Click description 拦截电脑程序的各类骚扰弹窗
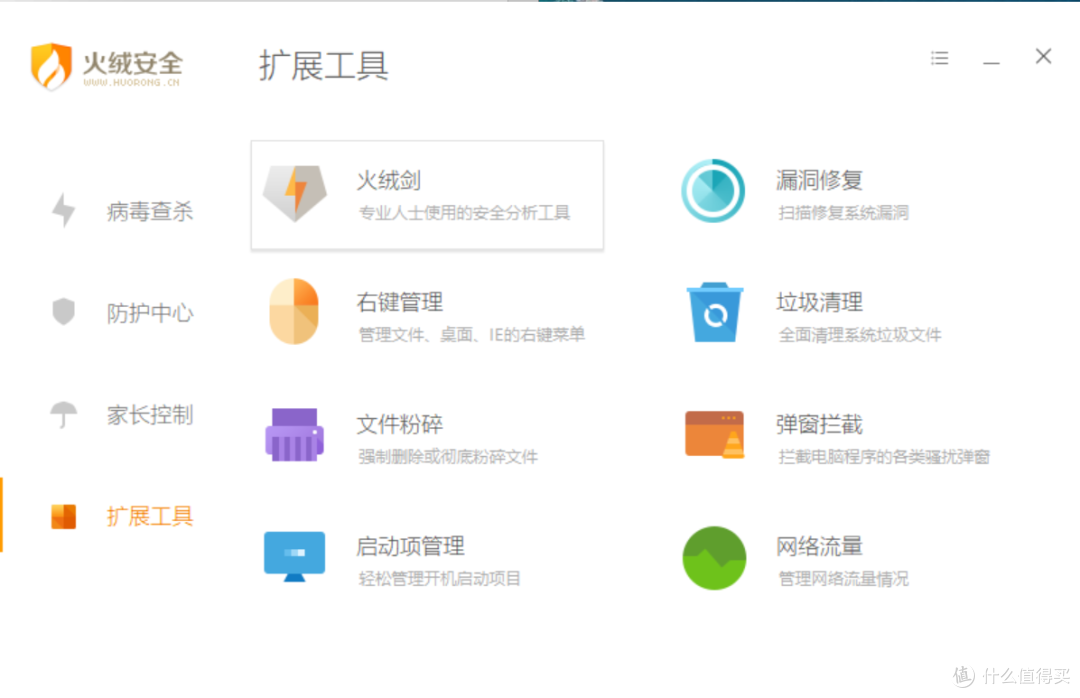Screen dimensions: 1080x698 (884, 457)
